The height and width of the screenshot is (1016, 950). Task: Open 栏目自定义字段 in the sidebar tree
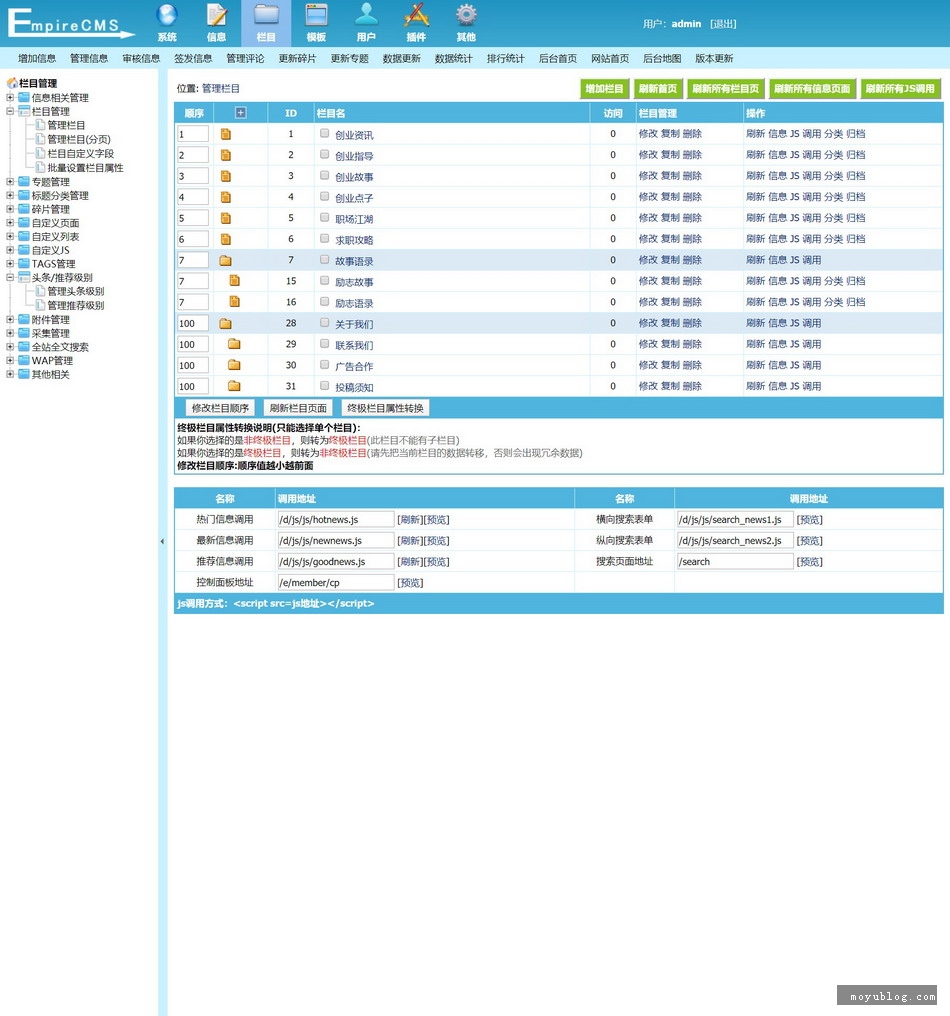(80, 154)
